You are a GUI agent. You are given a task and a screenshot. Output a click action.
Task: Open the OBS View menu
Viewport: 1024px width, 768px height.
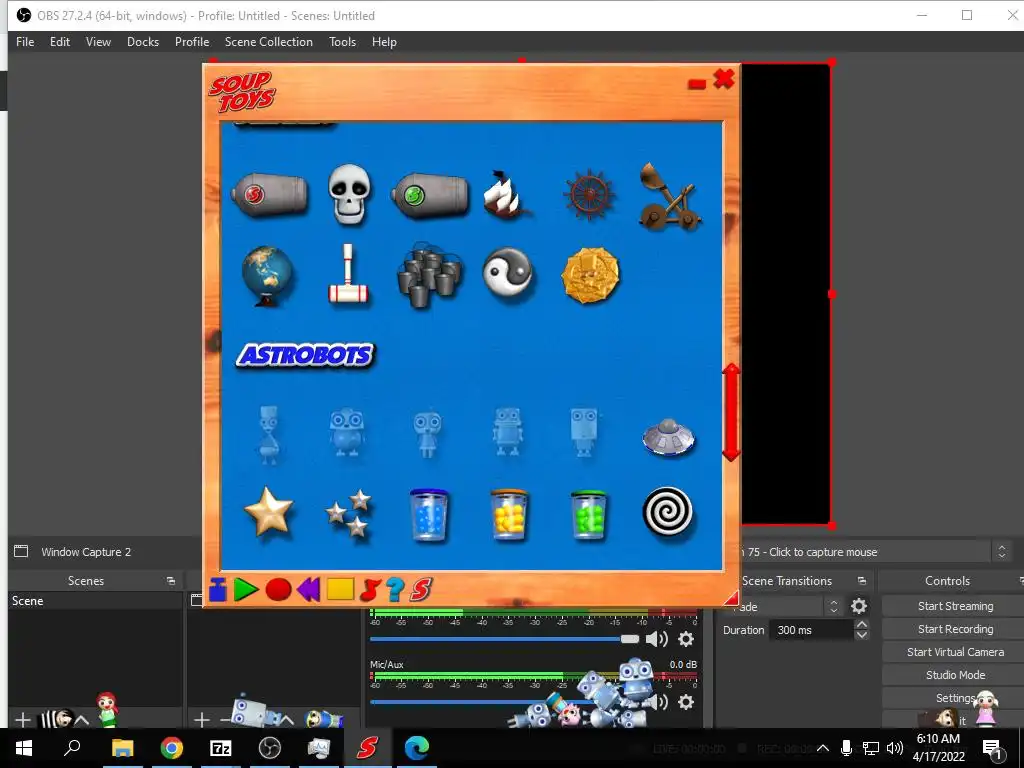coord(98,42)
